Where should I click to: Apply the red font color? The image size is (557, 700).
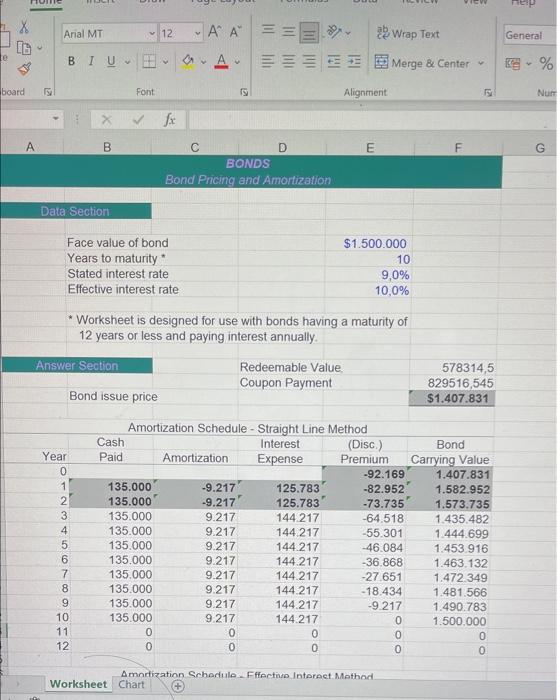221,62
